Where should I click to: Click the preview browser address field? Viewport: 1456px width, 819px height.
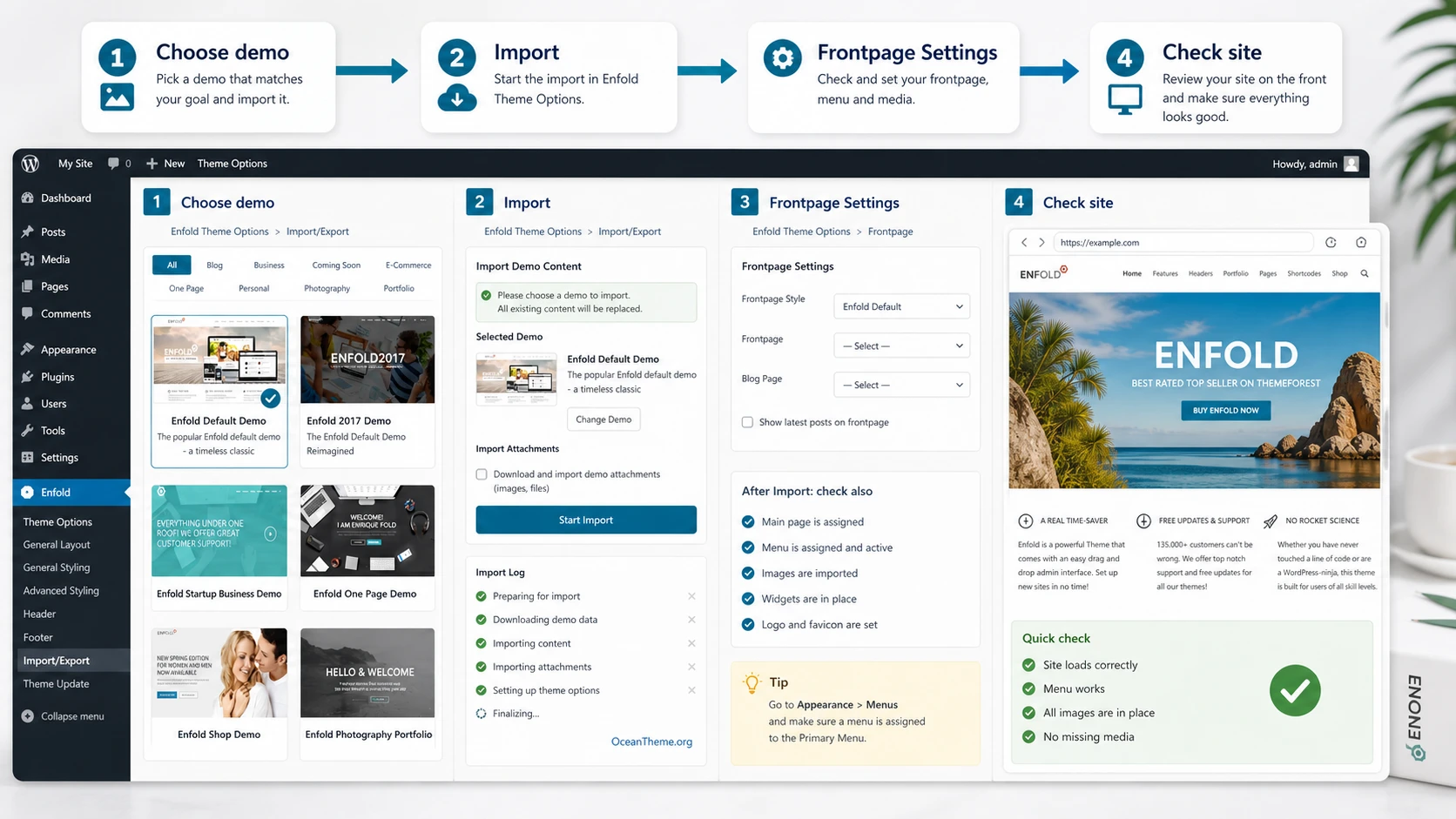pos(1183,243)
